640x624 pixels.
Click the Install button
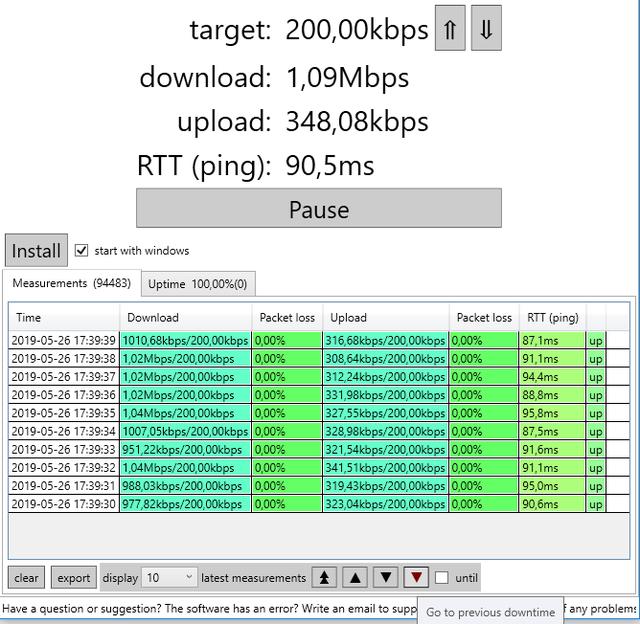pos(36,251)
